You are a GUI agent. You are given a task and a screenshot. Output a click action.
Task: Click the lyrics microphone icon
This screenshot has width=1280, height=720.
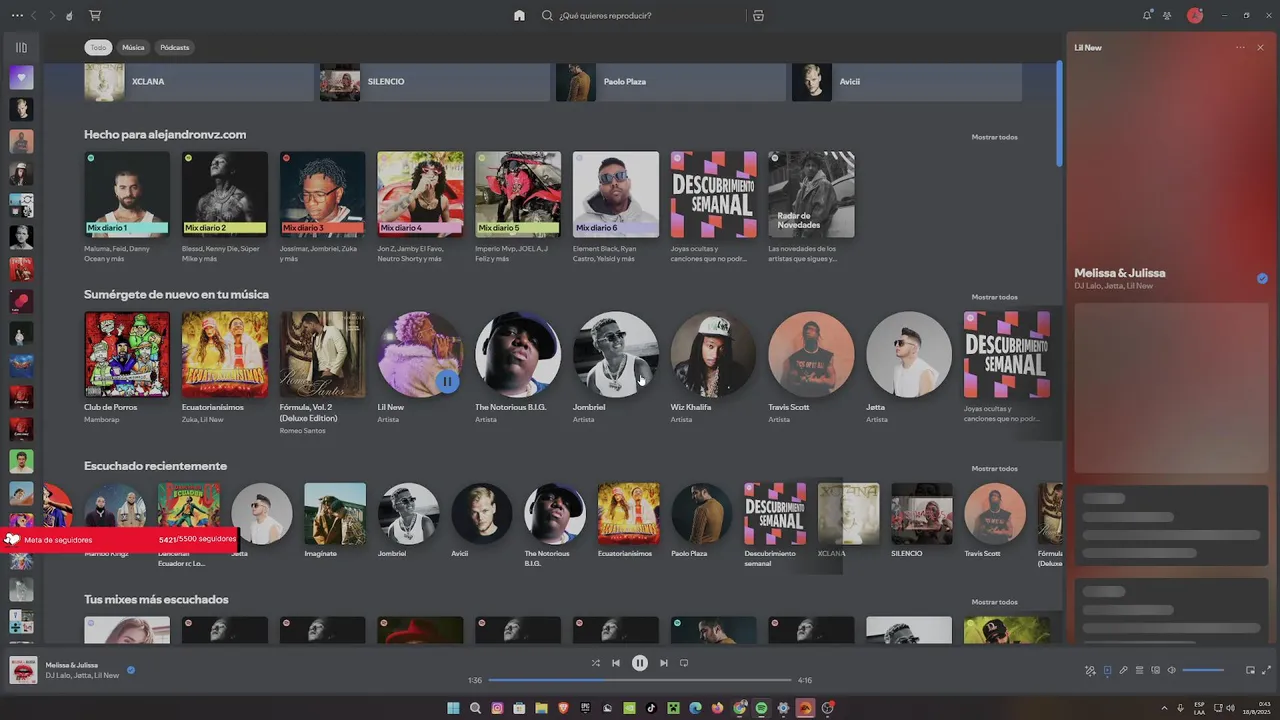(1123, 670)
